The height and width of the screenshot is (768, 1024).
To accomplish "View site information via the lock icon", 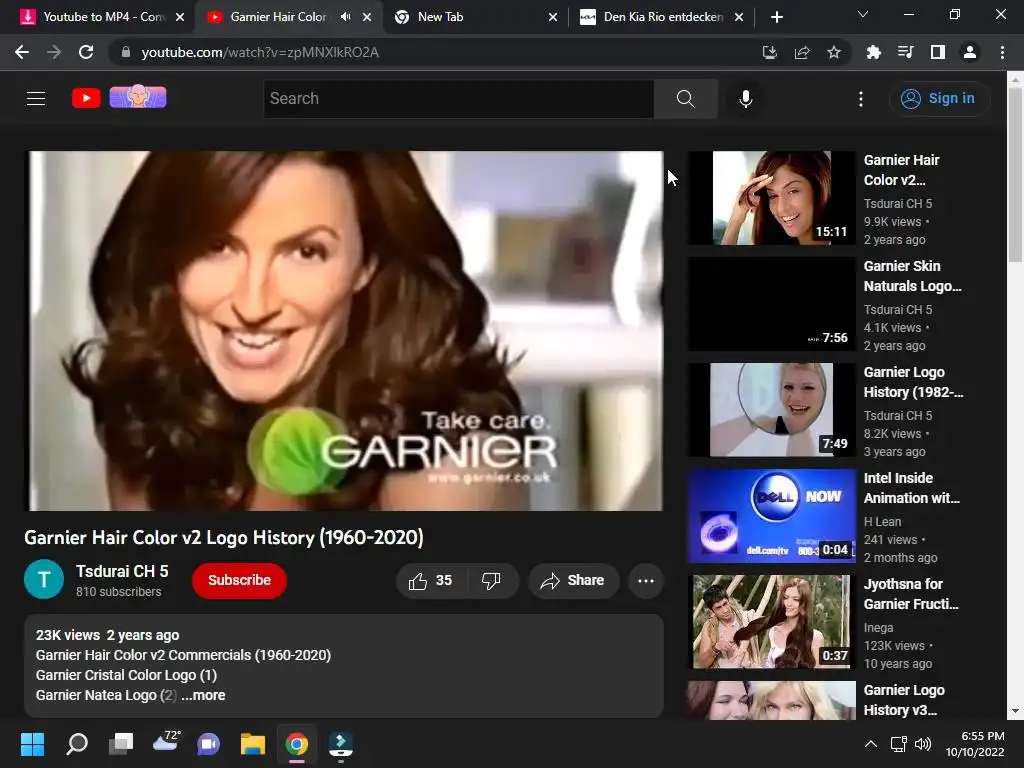I will coord(126,52).
